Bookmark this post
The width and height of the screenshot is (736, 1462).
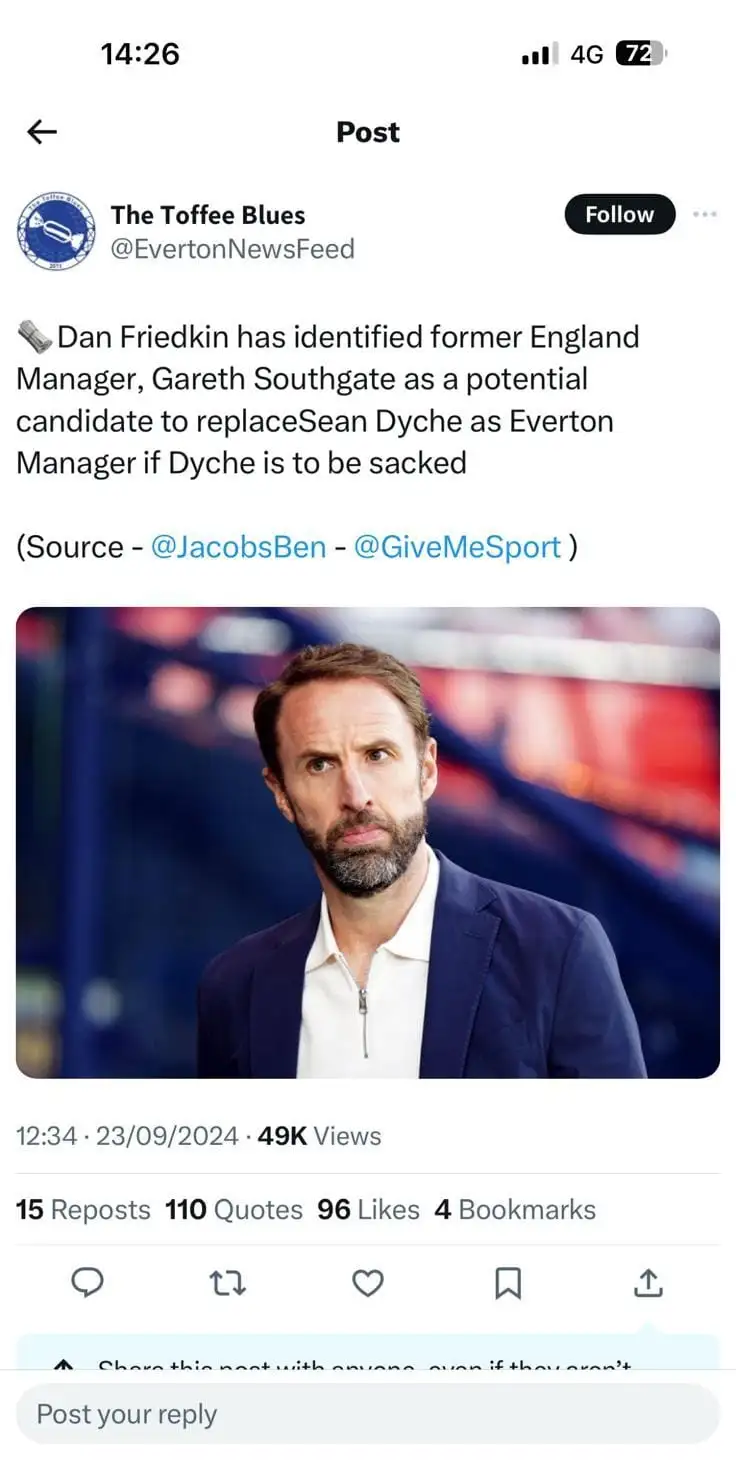click(508, 1282)
